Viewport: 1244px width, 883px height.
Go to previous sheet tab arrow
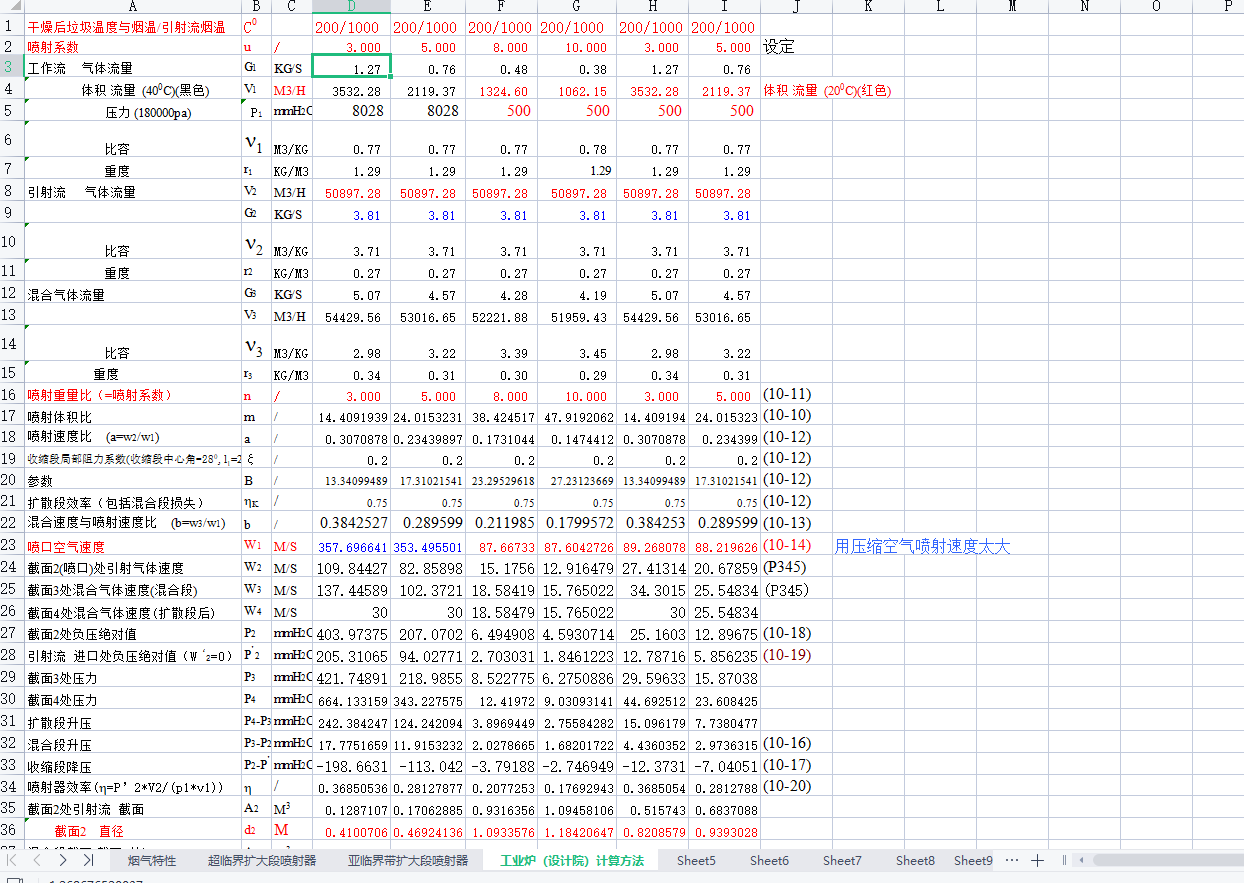click(x=37, y=860)
